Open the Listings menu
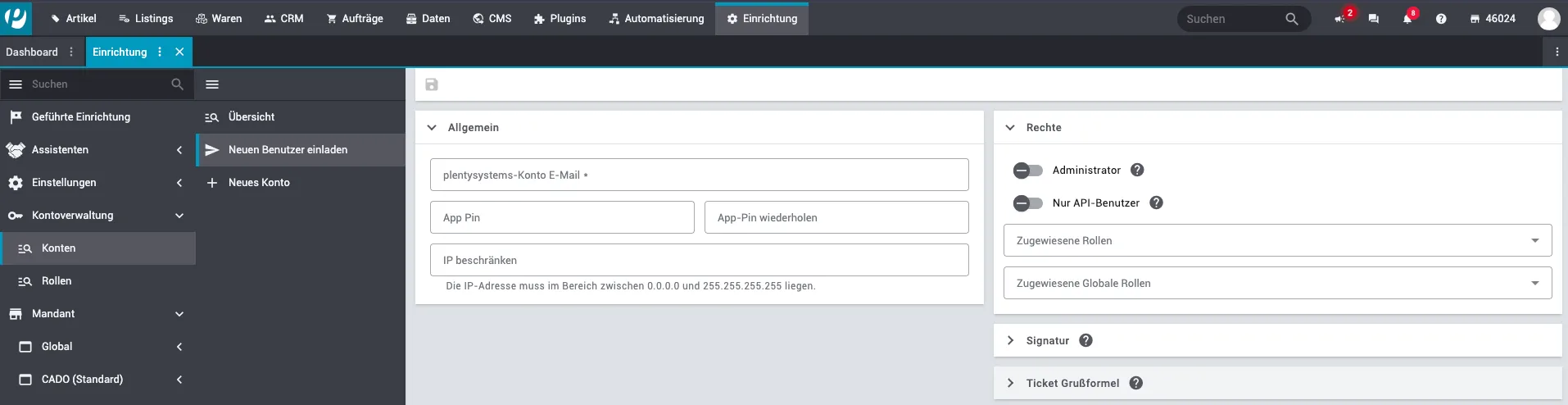 (x=146, y=18)
